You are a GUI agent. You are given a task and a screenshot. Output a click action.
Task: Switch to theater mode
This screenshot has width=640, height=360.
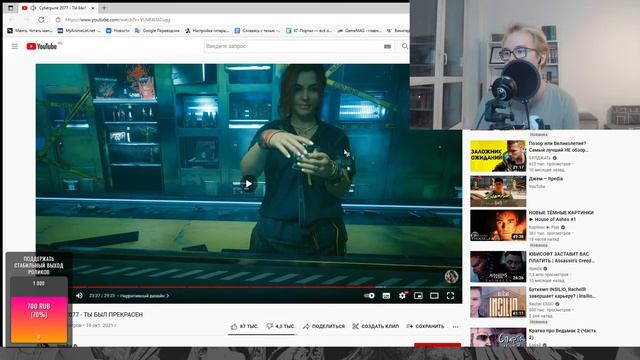pos(434,296)
